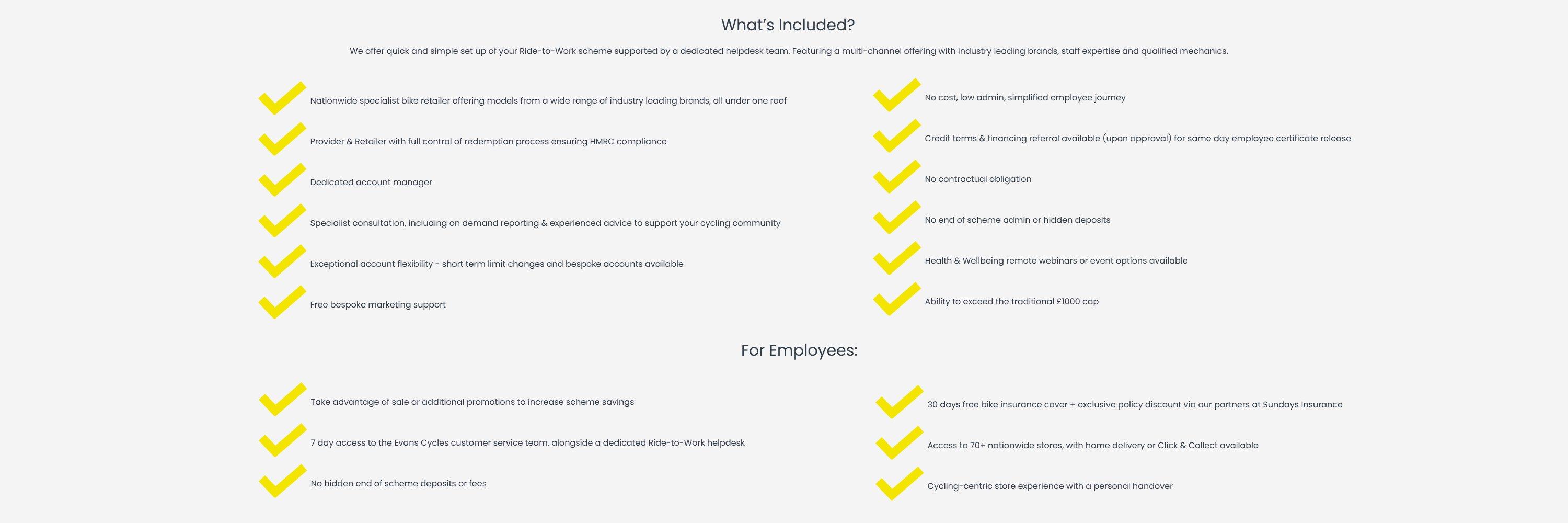This screenshot has height=523, width=1568.
Task: Click the checkmark beside Access to 70+ nationwide stores
Action: [x=898, y=443]
